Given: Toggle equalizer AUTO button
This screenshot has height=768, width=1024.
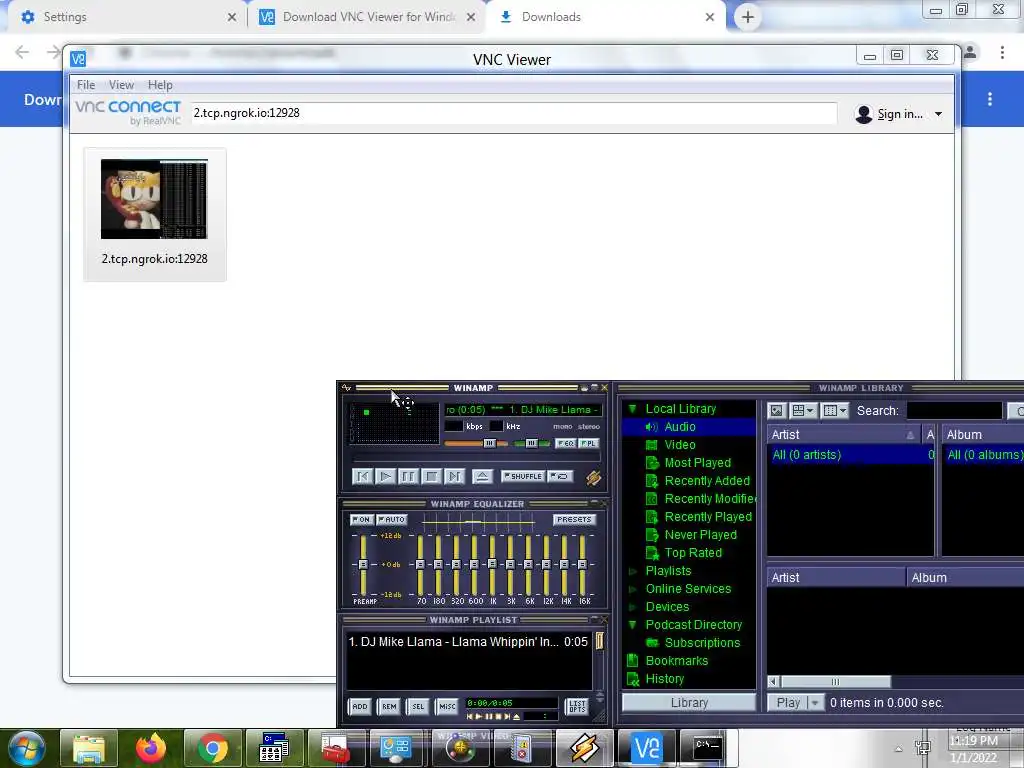Looking at the screenshot, I should pos(392,520).
